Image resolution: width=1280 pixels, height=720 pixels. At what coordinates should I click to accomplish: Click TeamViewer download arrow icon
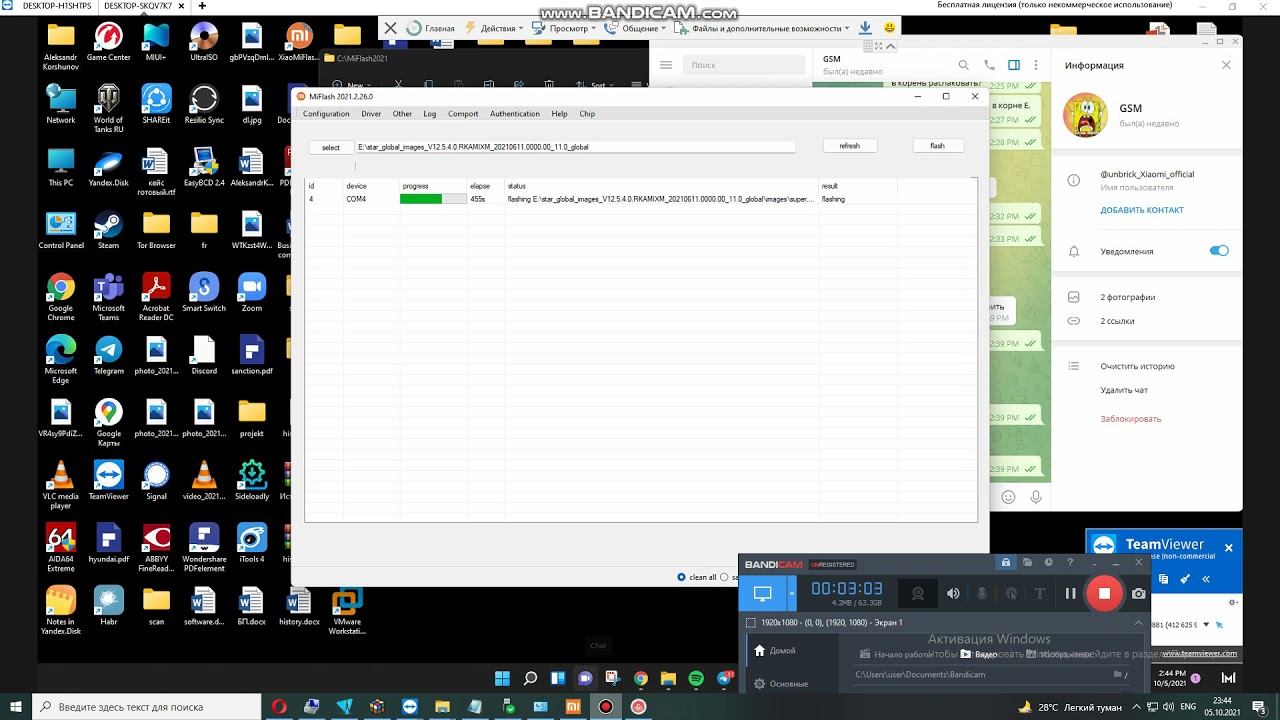pos(865,28)
